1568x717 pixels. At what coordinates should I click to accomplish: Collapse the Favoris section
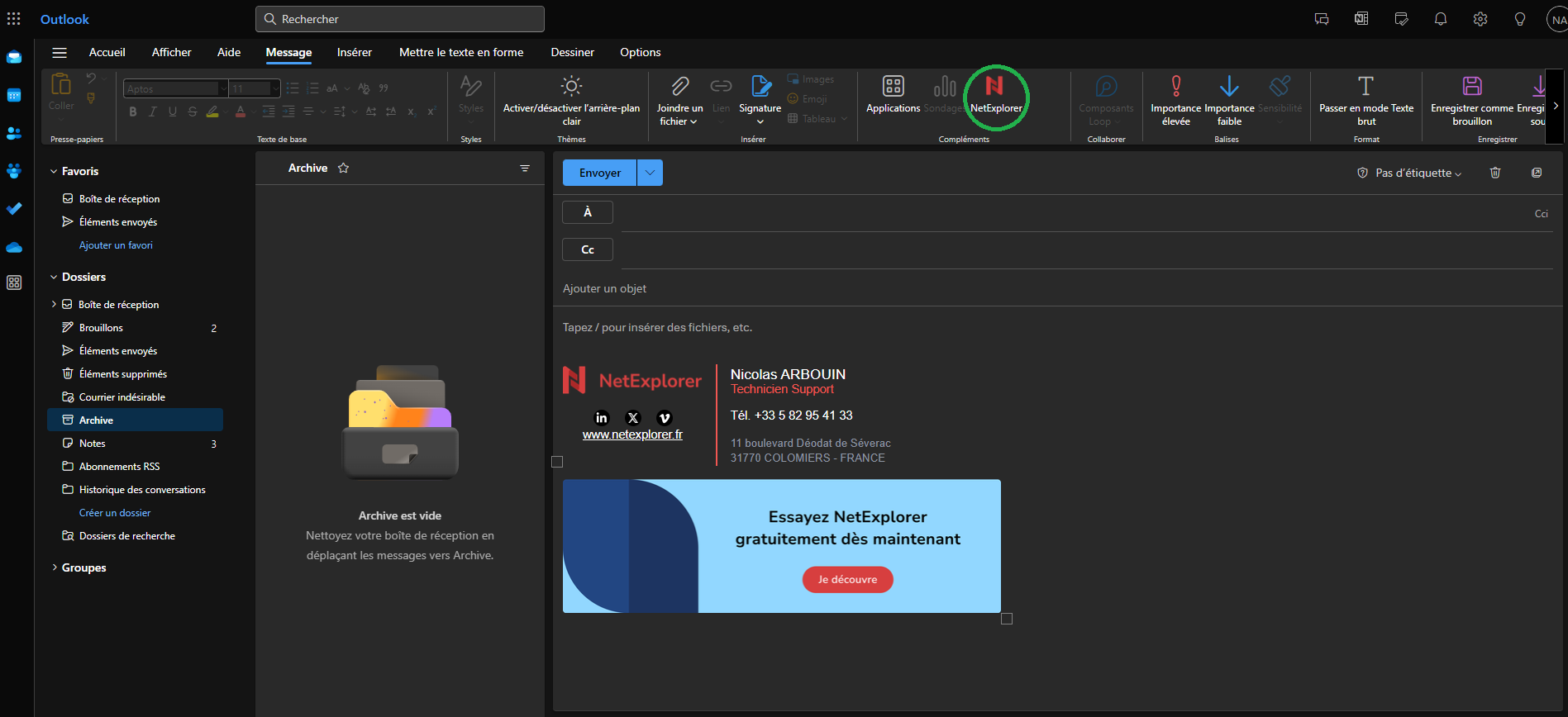(54, 172)
